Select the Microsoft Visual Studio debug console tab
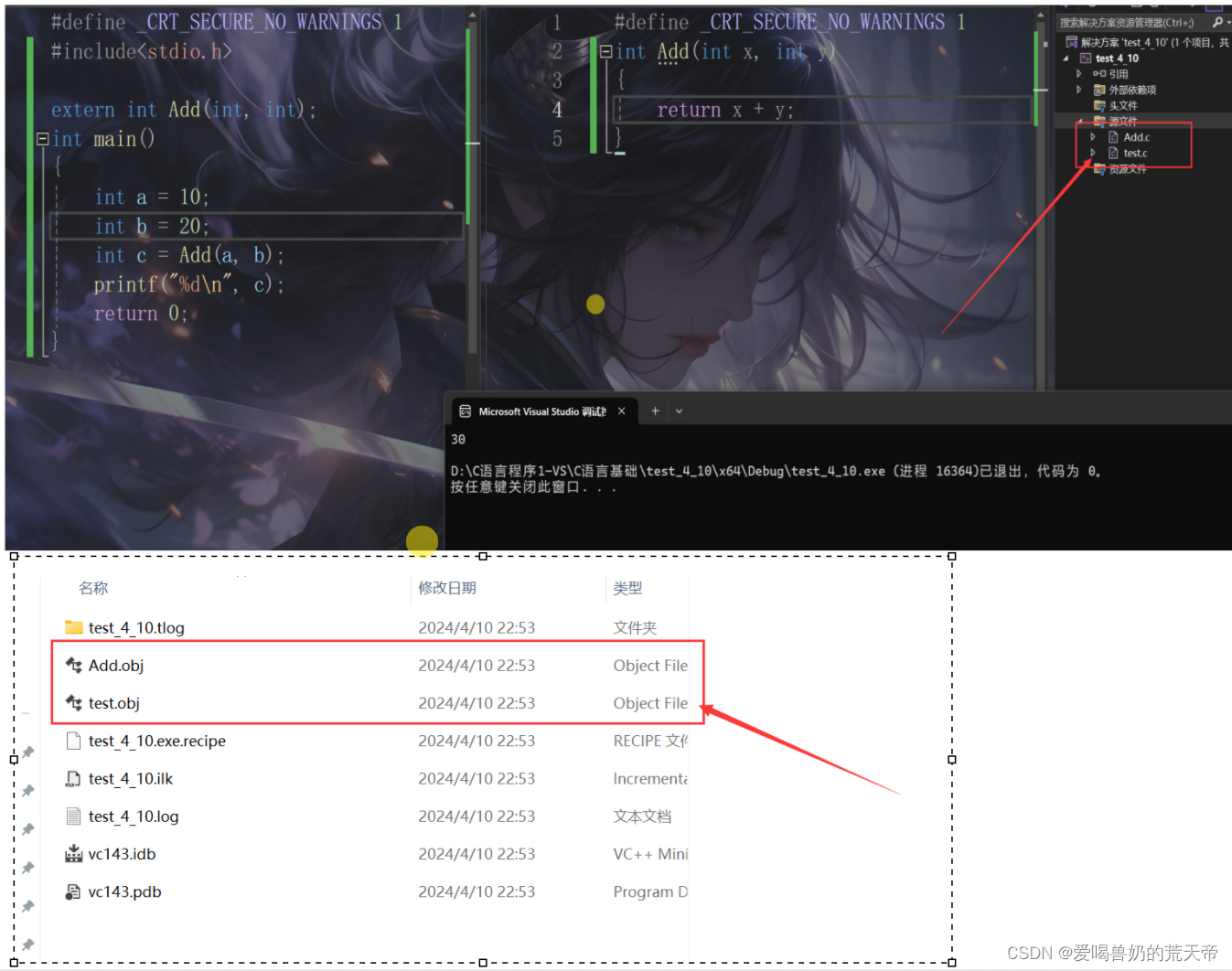 (x=542, y=411)
